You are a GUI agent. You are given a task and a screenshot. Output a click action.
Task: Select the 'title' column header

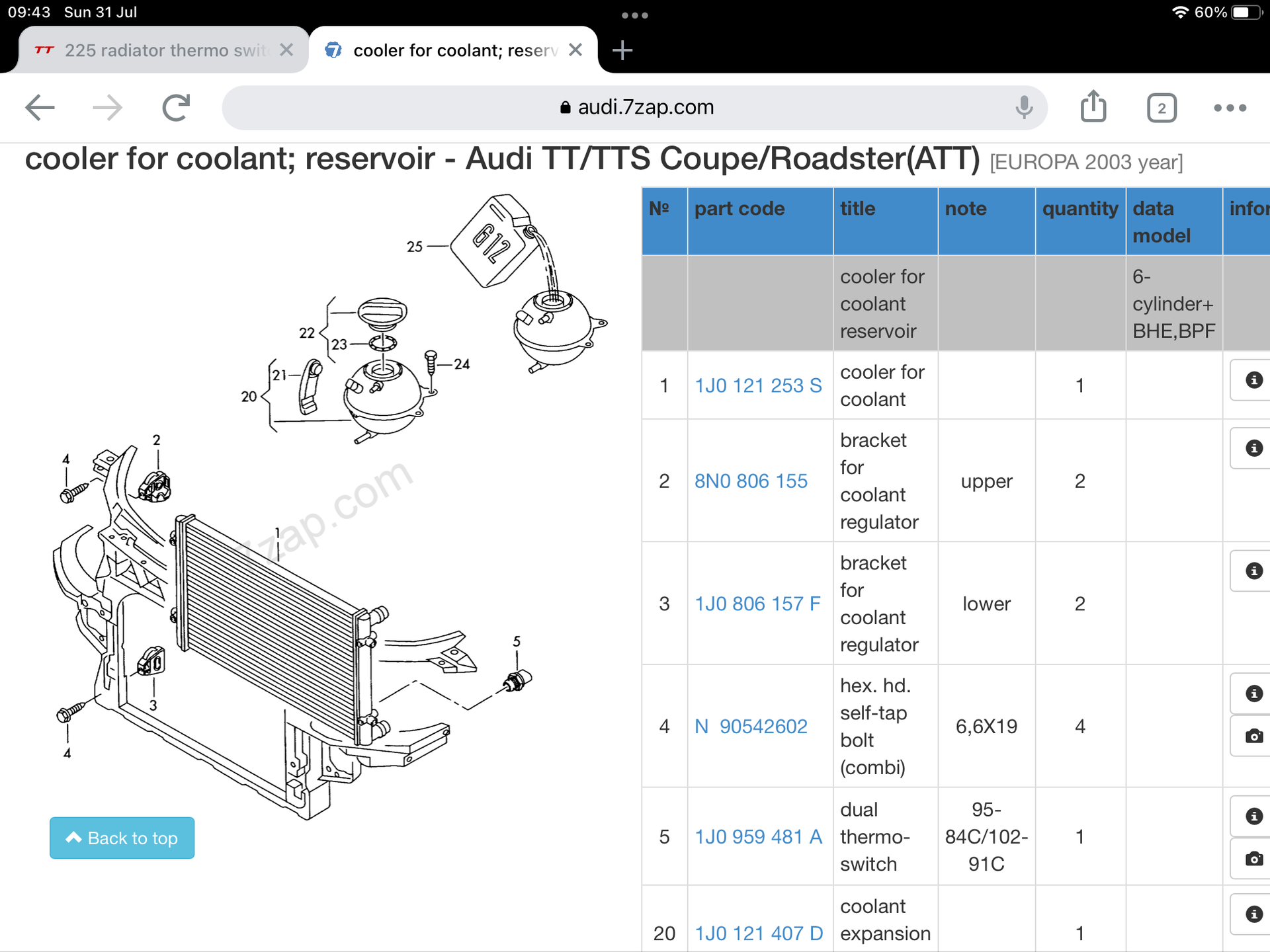(x=886, y=221)
